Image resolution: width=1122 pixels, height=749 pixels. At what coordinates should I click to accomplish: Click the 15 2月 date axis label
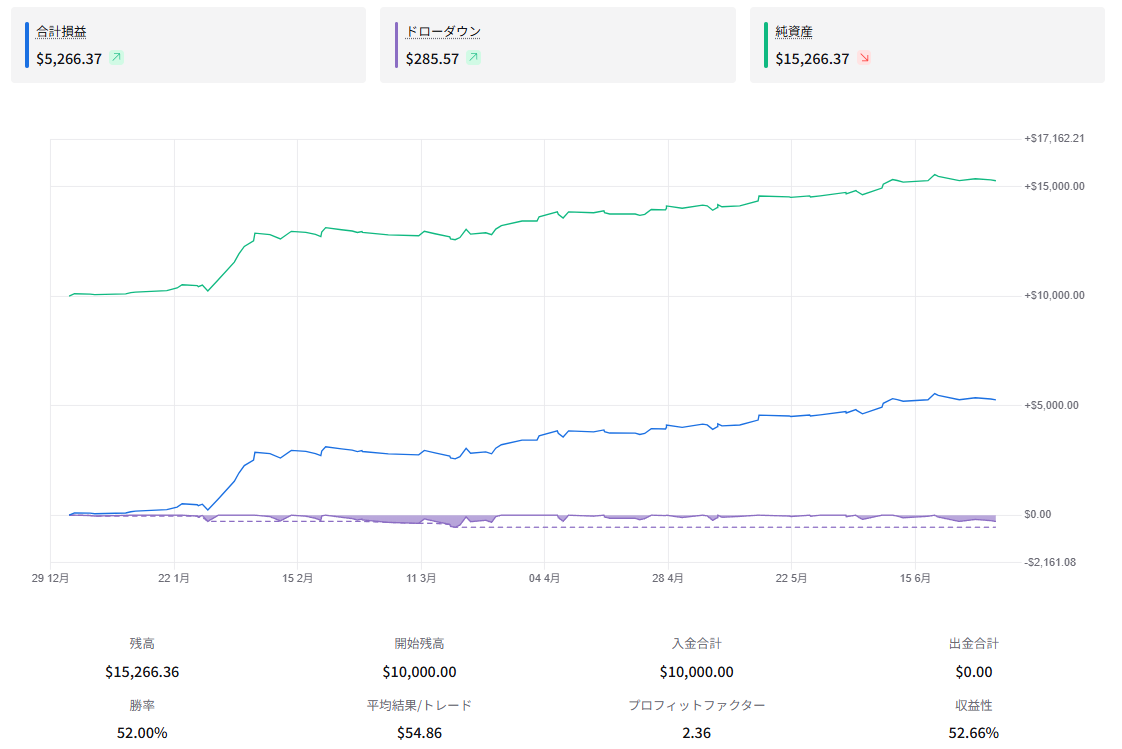click(x=298, y=578)
